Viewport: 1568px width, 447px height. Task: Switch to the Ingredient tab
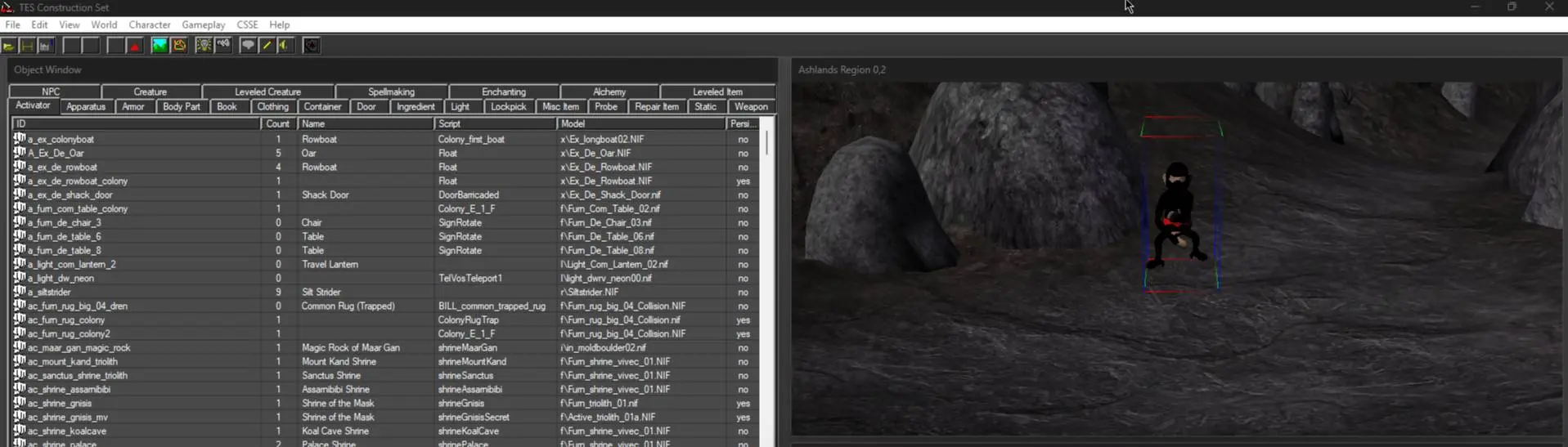click(416, 106)
